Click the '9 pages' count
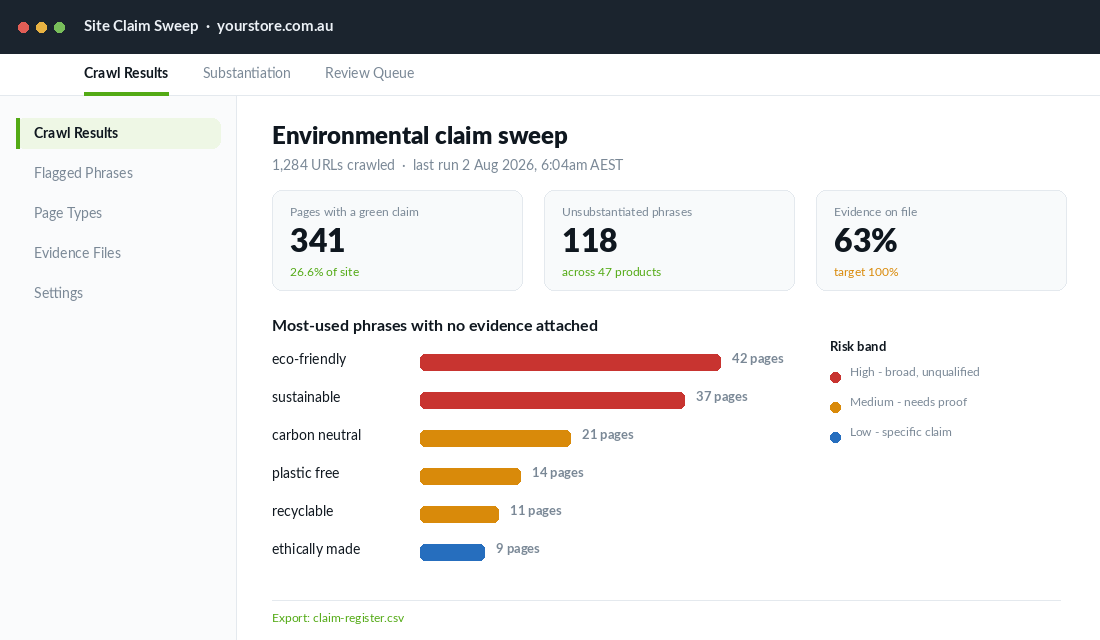This screenshot has height=640, width=1100. click(x=518, y=549)
